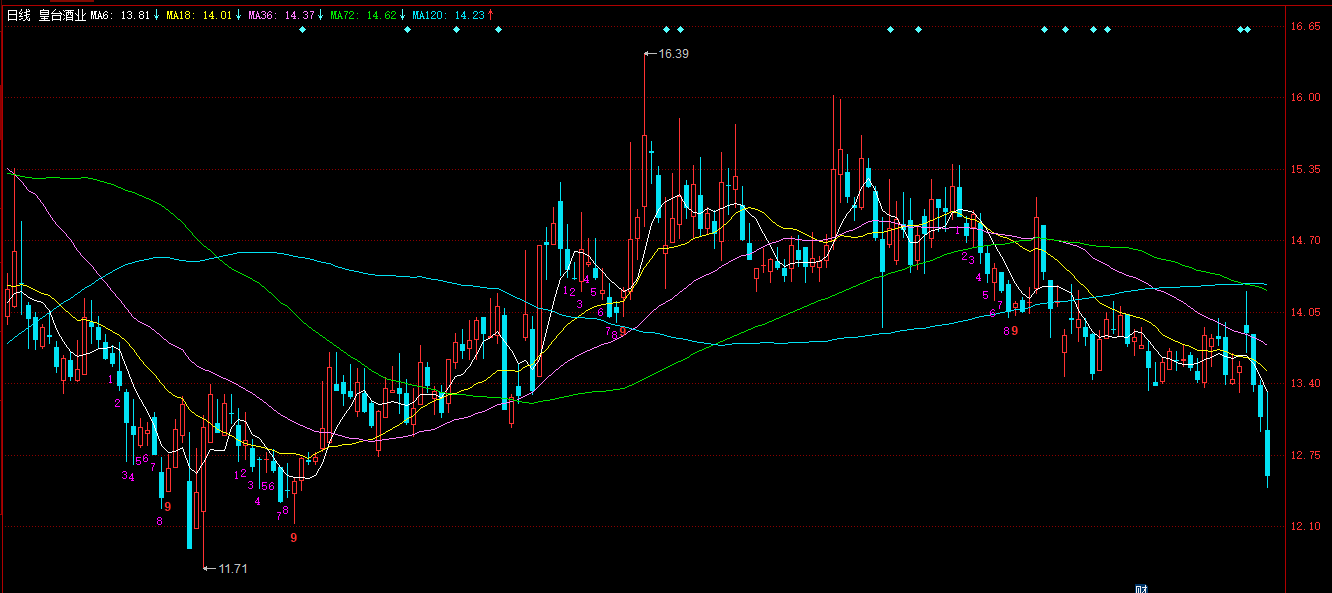Click the 皇台酒业 stock name
The width and height of the screenshot is (1332, 593).
coord(62,16)
